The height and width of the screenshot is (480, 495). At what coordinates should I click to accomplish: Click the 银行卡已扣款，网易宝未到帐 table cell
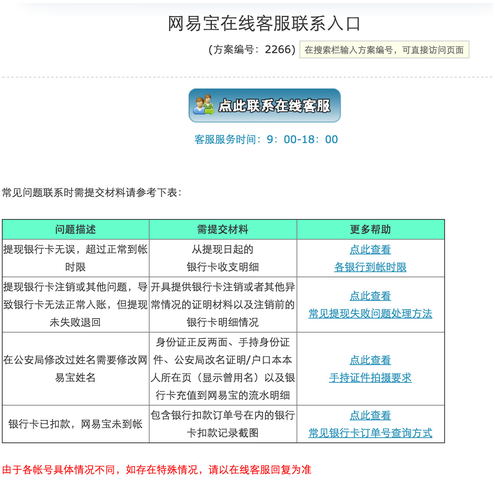[x=76, y=424]
